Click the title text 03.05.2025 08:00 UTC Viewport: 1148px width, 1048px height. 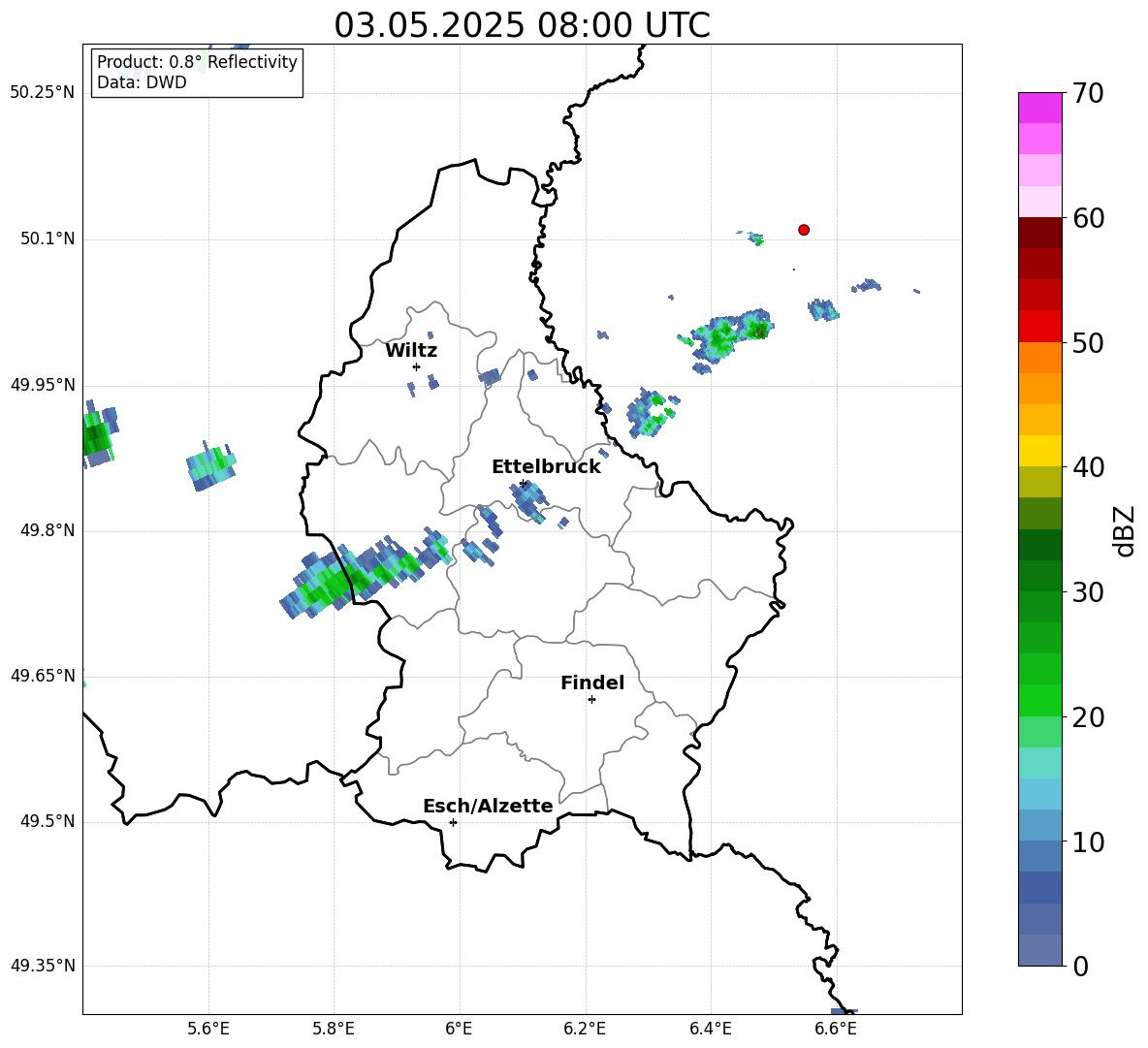tap(522, 25)
